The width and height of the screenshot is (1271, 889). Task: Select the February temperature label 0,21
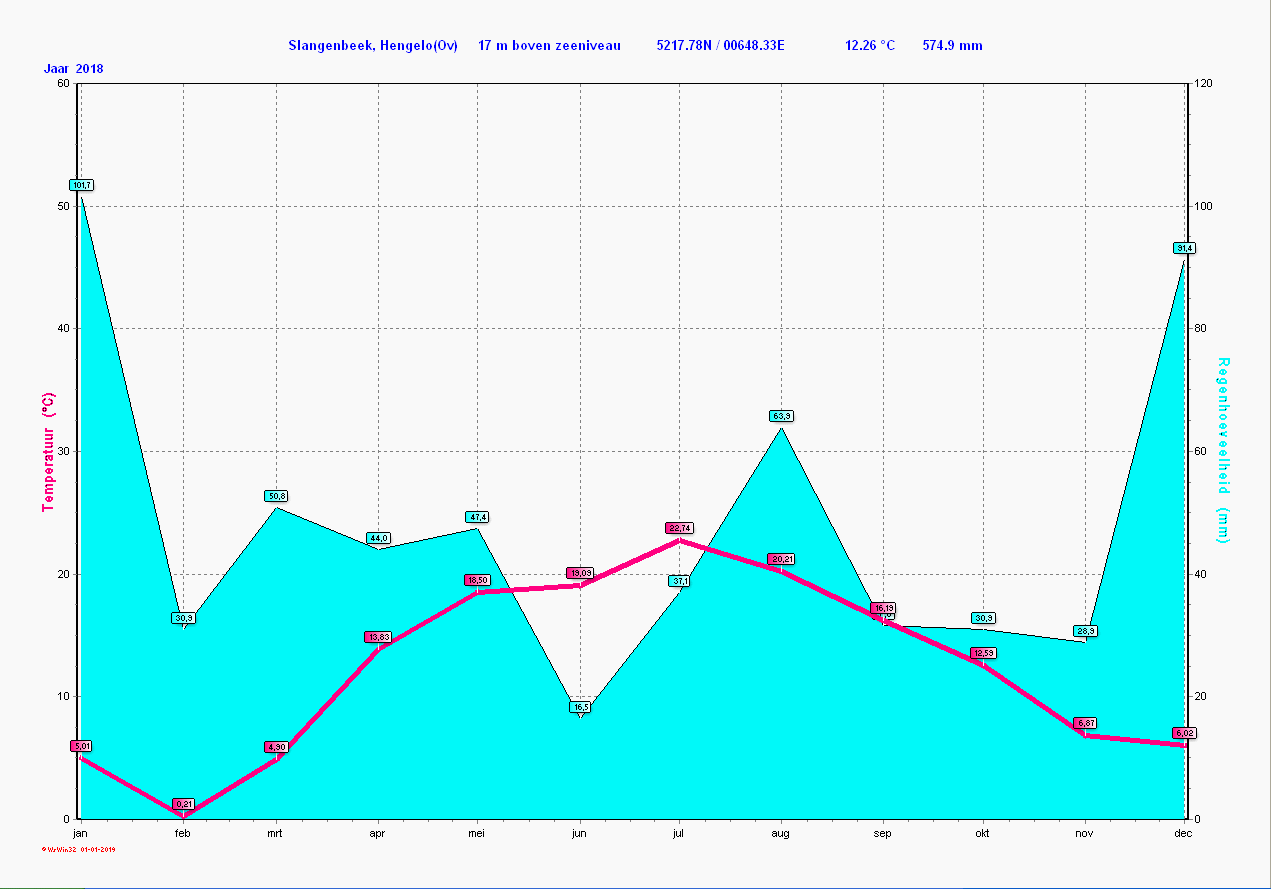[x=184, y=804]
